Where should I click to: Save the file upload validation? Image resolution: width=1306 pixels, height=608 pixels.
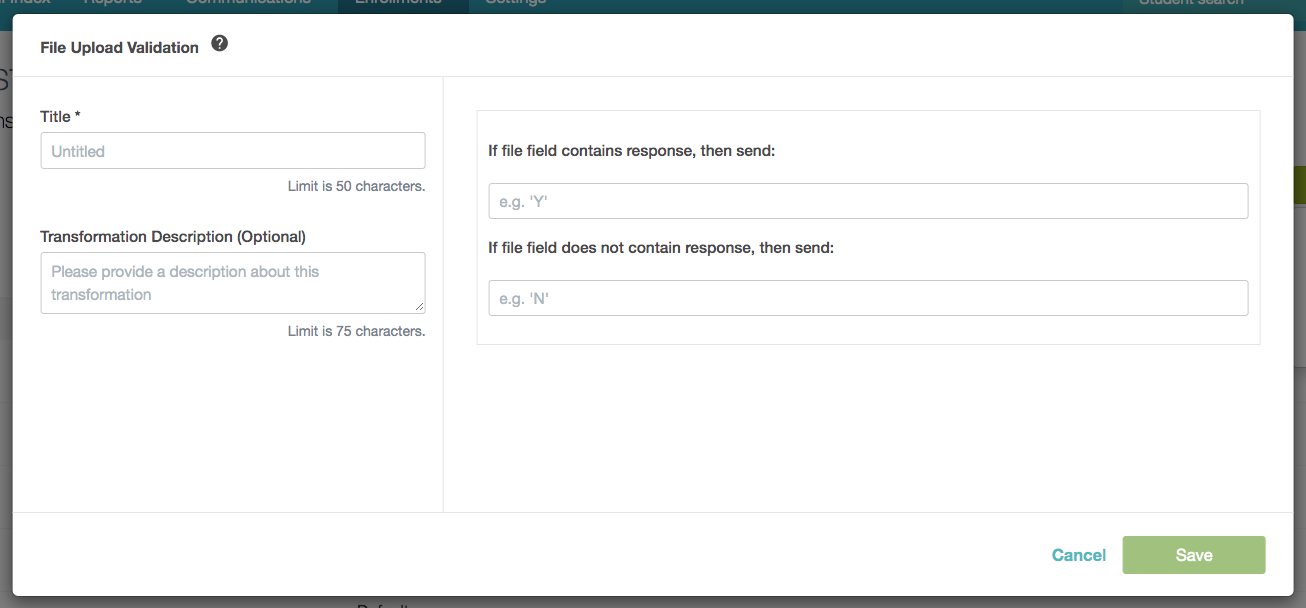pos(1194,555)
